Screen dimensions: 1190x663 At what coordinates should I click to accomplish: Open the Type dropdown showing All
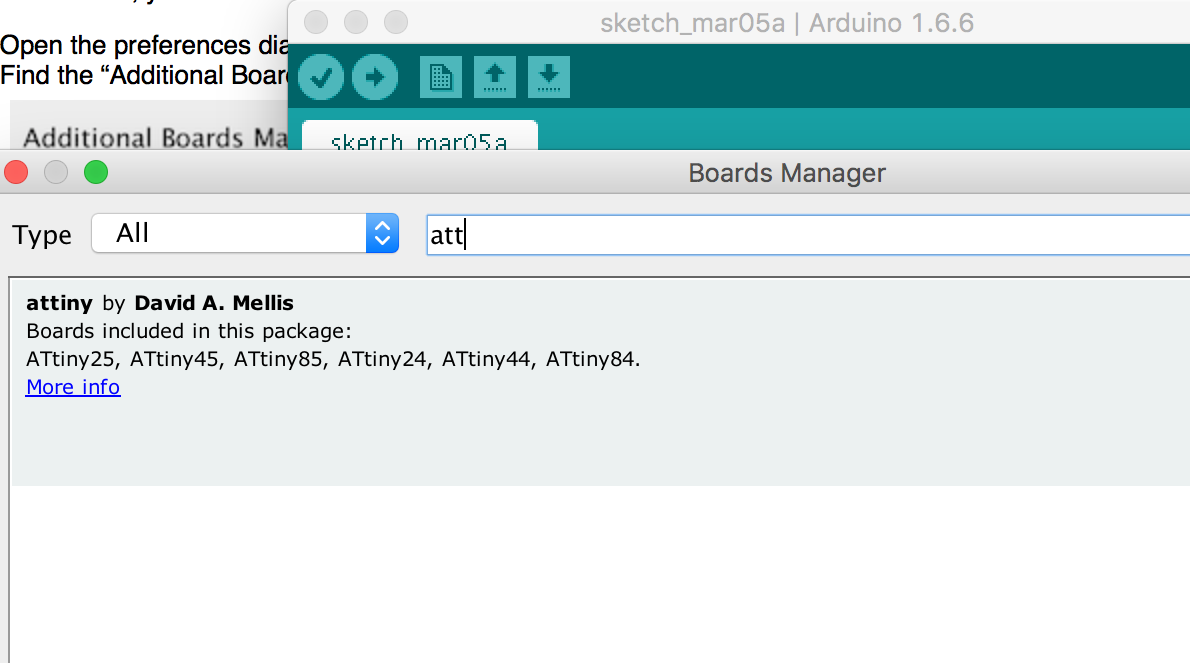tap(245, 233)
